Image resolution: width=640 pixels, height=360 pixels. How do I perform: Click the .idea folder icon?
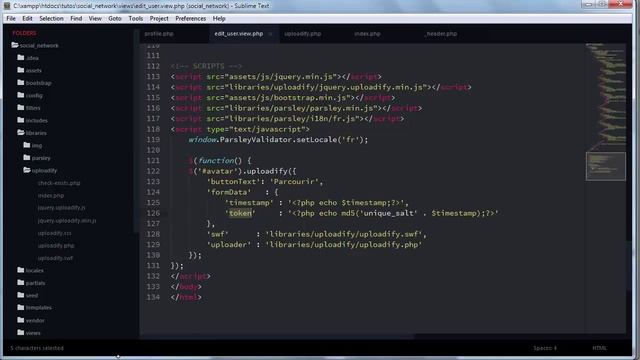click(x=21, y=58)
